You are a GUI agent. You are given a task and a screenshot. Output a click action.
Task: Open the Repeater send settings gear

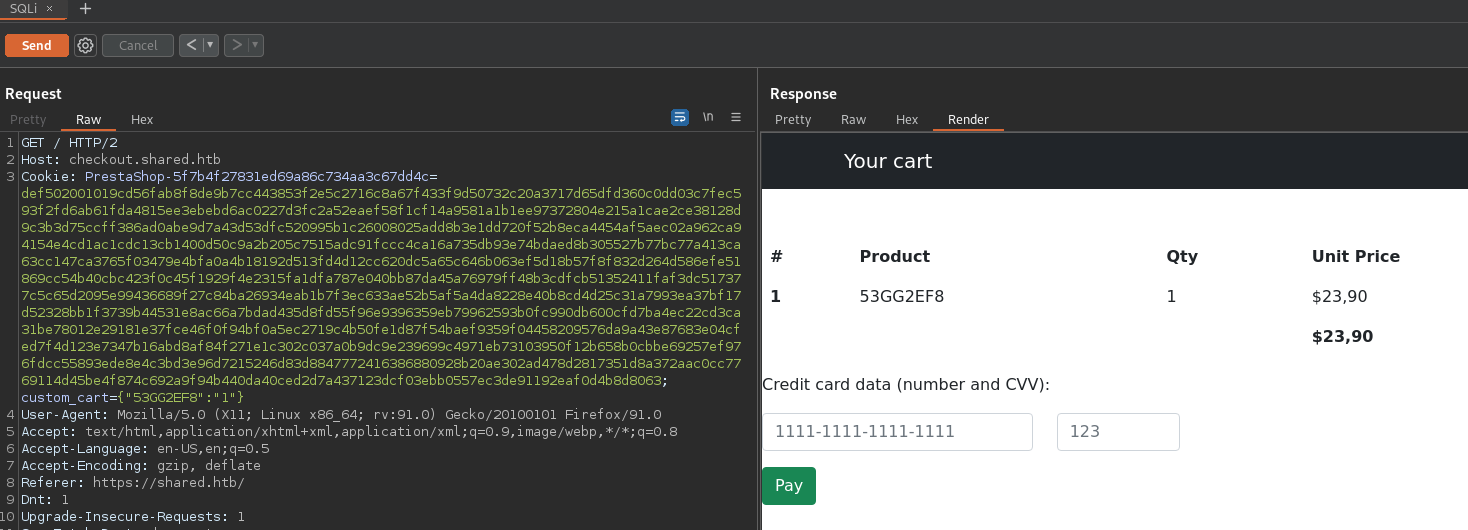[85, 46]
